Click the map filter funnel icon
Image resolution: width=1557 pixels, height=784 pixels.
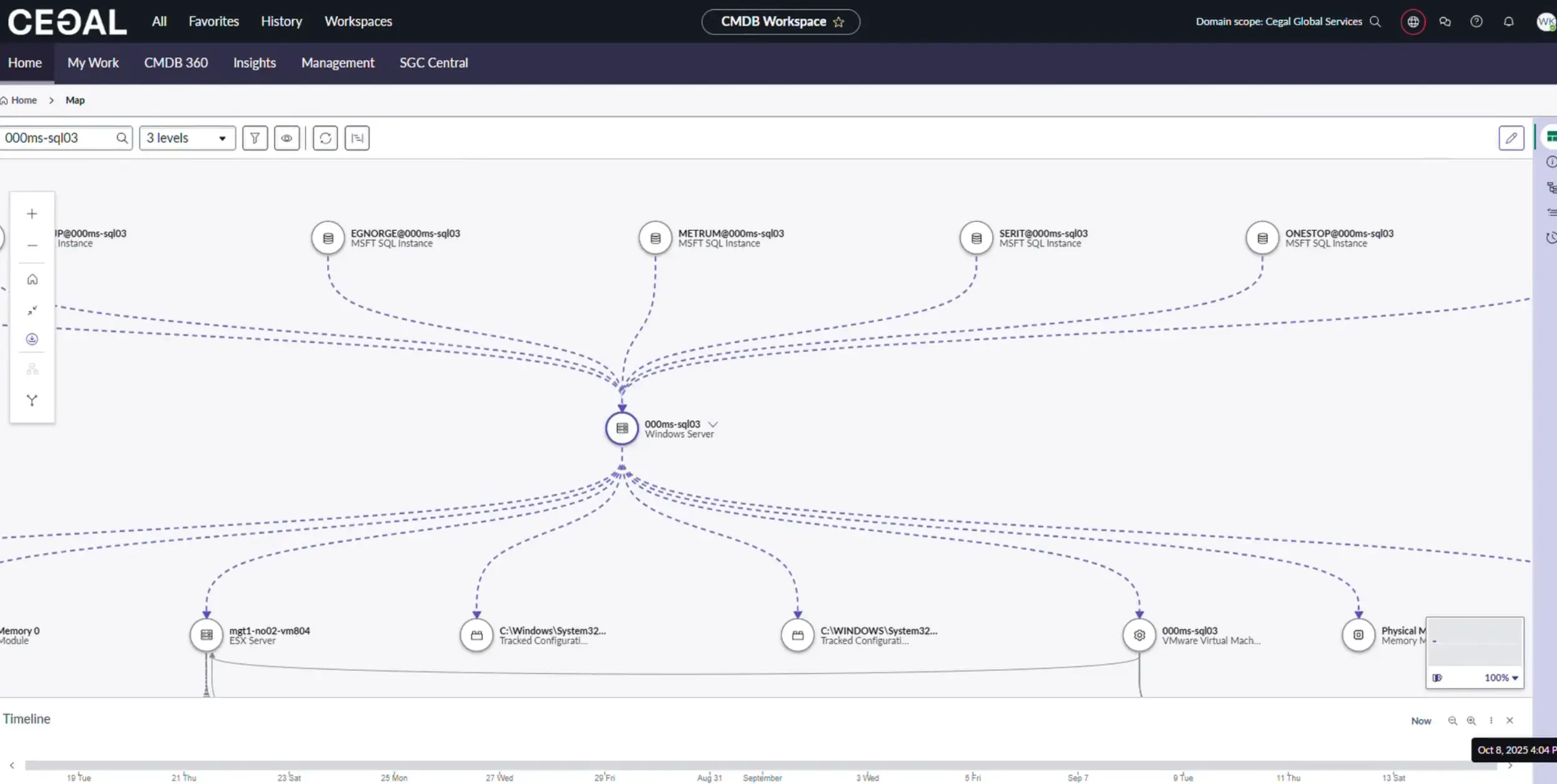[x=255, y=138]
